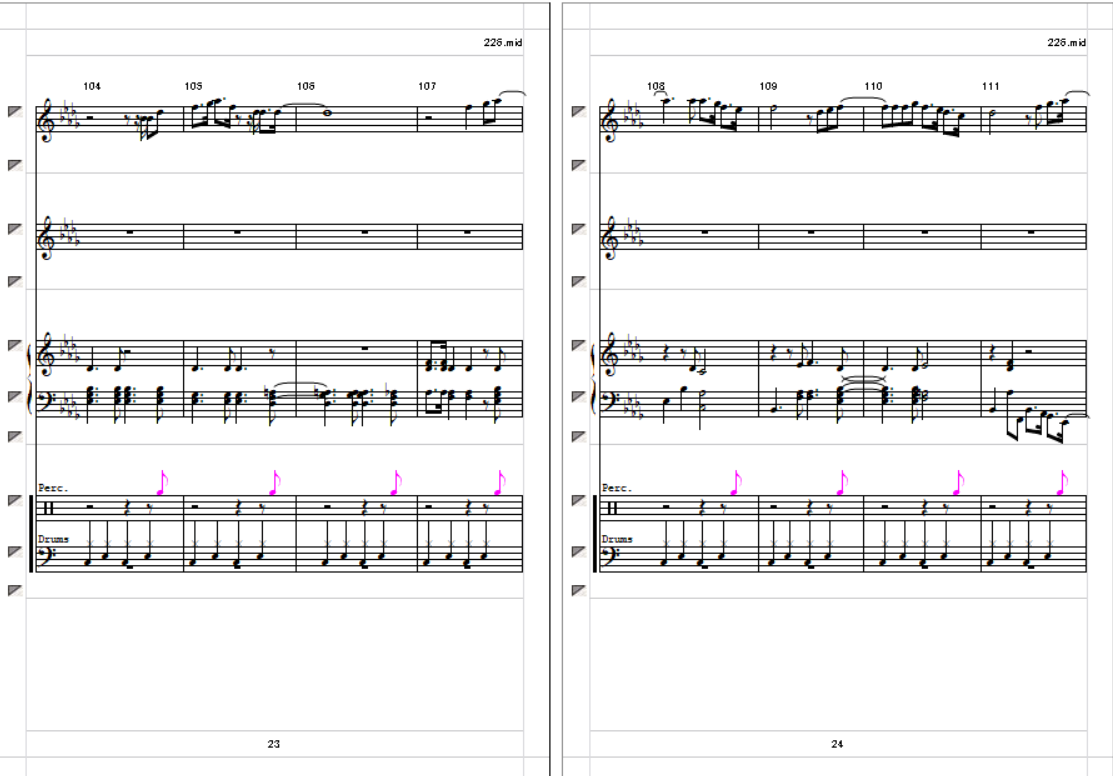Click the staff handle beside measure 104's top staff
The image size is (1113, 776).
point(15,111)
